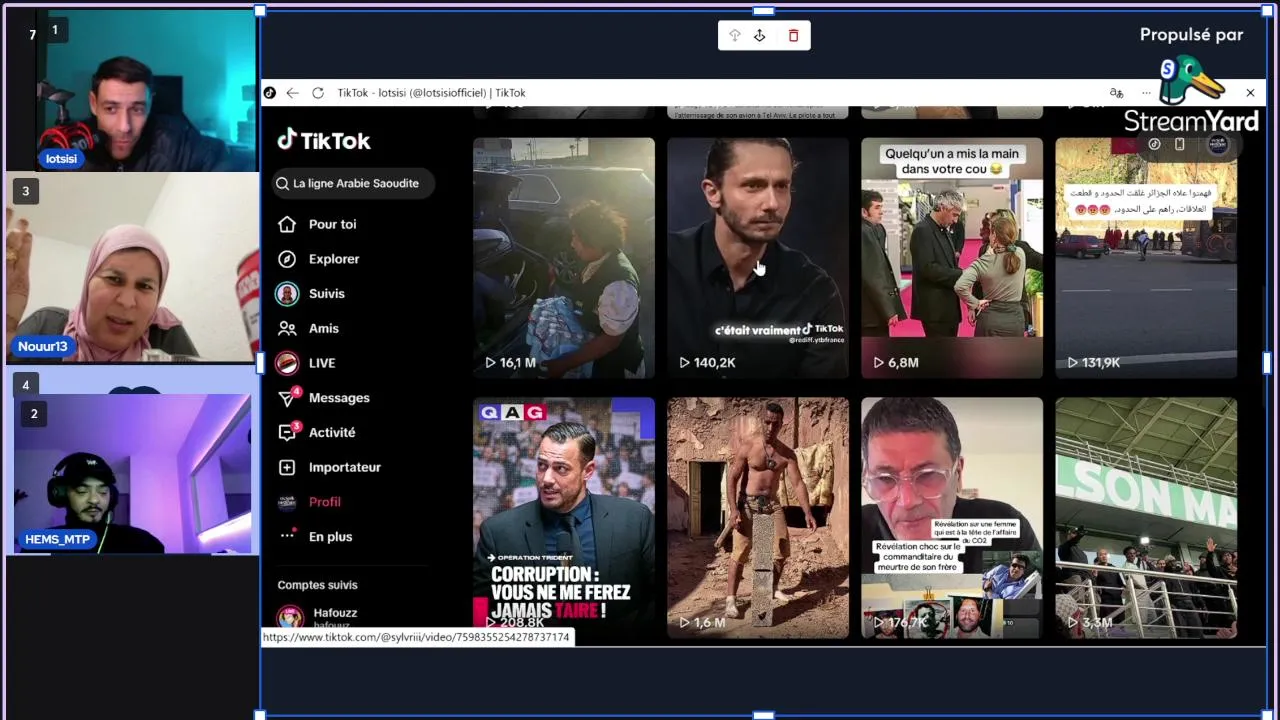Click the slot number 4 badge
Viewport: 1280px width, 720px height.
tap(26, 384)
